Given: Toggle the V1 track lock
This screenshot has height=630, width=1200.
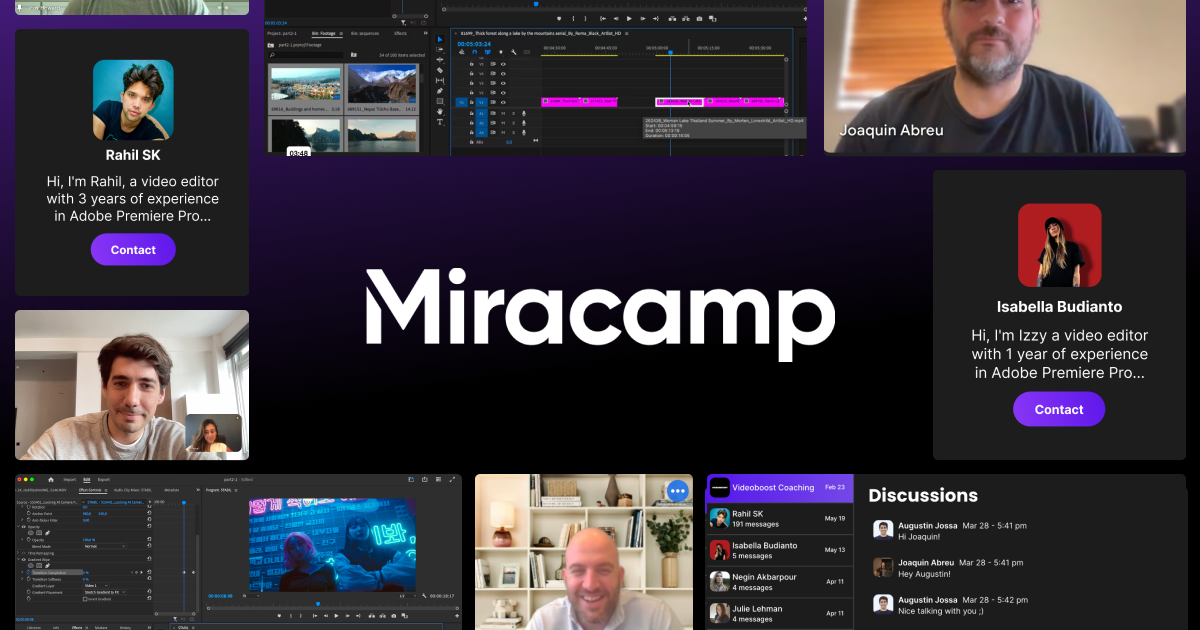Looking at the screenshot, I should tap(471, 102).
